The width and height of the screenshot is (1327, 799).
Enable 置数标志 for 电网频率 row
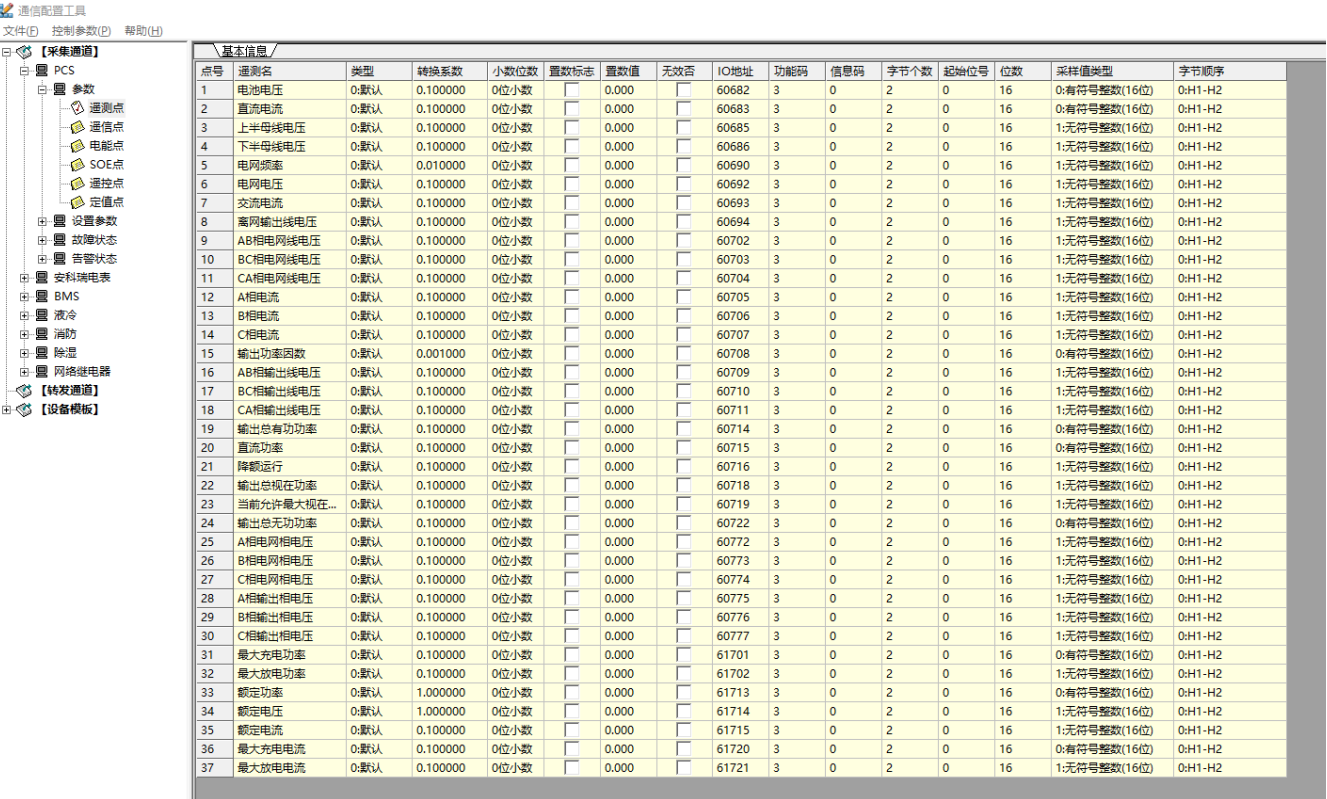pyautogui.click(x=572, y=165)
